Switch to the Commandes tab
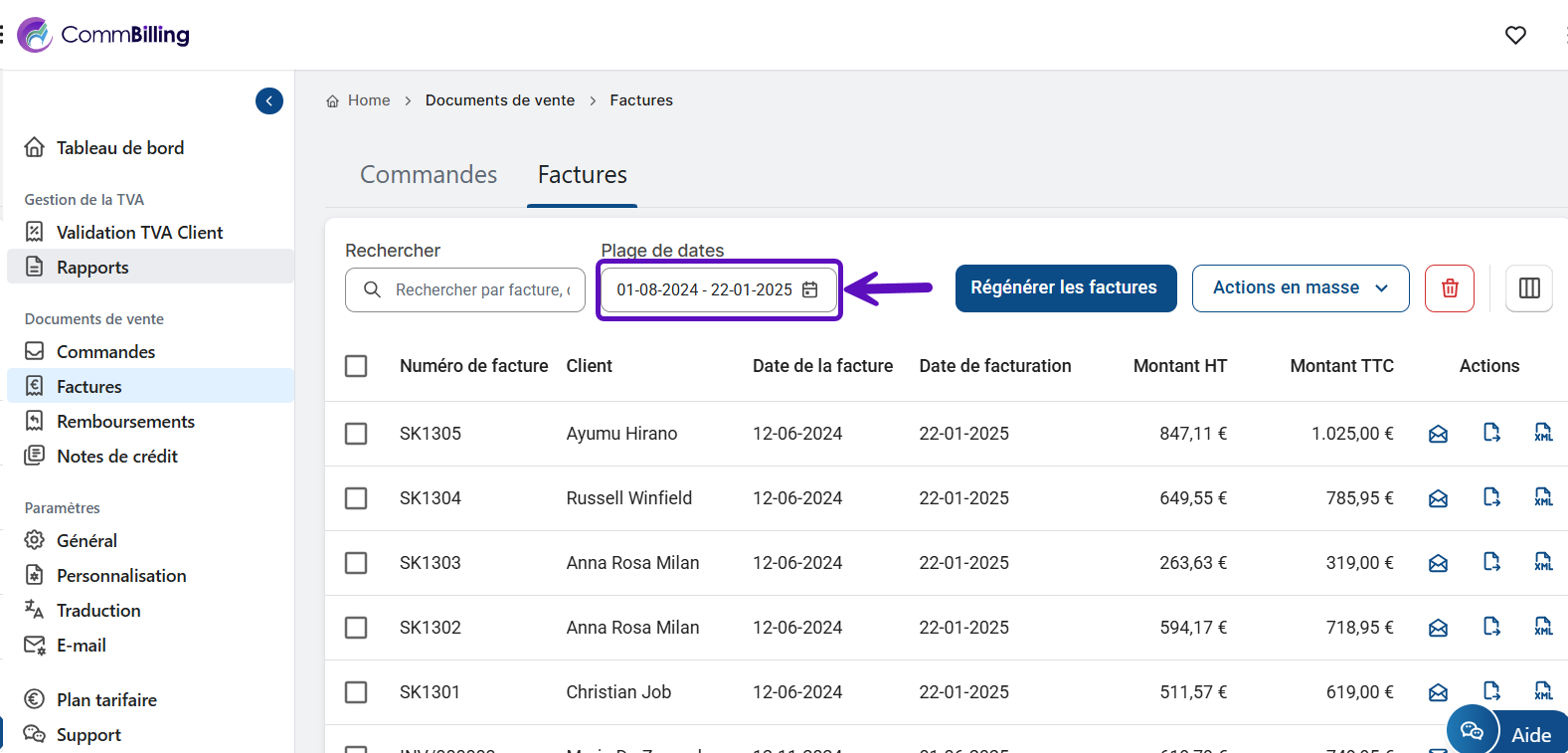This screenshot has height=753, width=1568. pyautogui.click(x=429, y=175)
